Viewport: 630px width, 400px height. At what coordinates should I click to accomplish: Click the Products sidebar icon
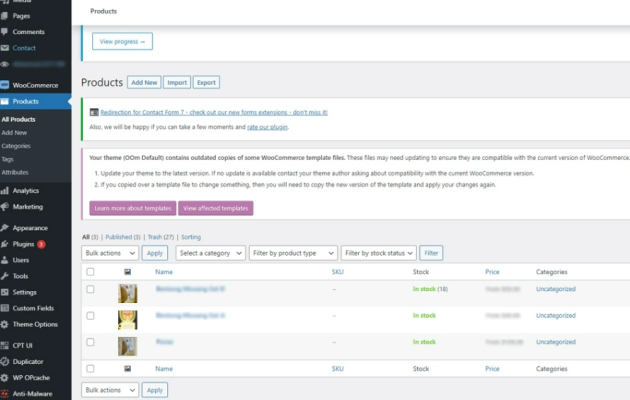(4, 101)
